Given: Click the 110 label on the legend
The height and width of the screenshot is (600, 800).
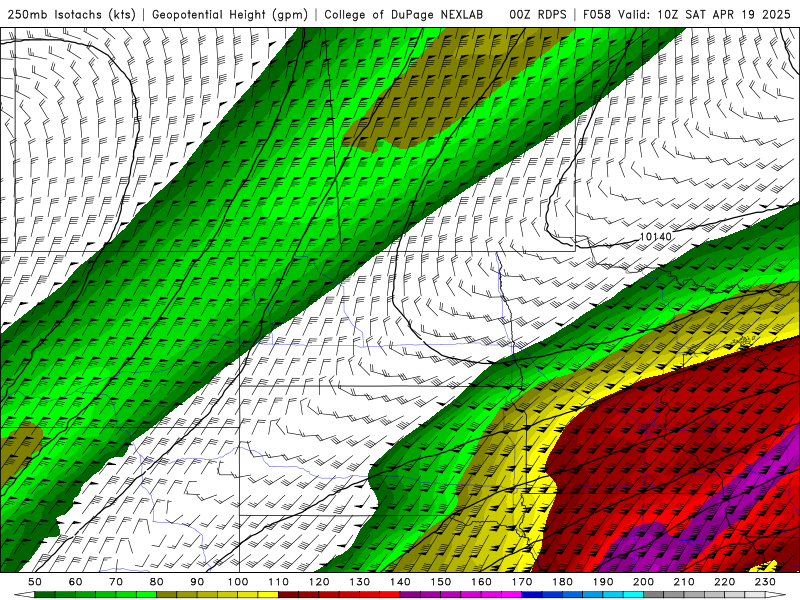Looking at the screenshot, I should (x=279, y=582).
